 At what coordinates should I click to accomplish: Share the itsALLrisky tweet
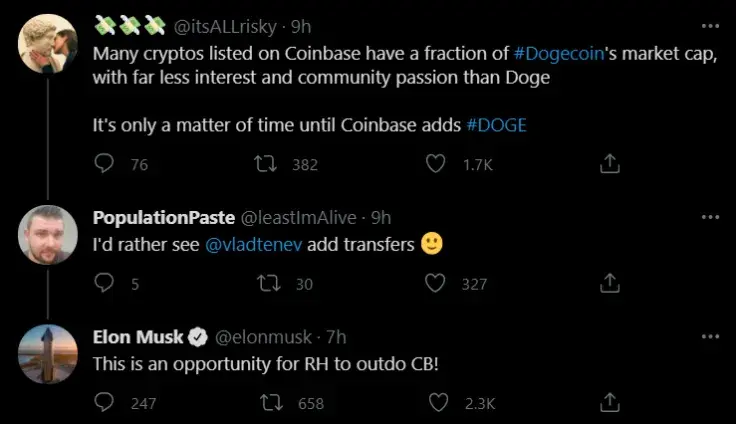pyautogui.click(x=608, y=164)
